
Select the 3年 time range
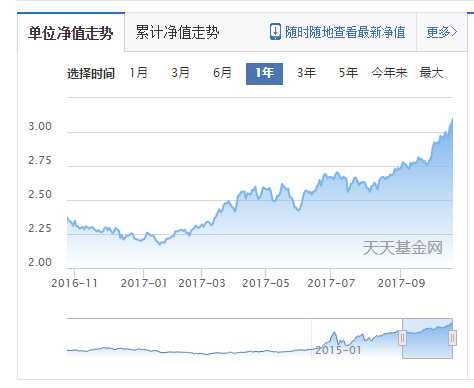point(306,73)
